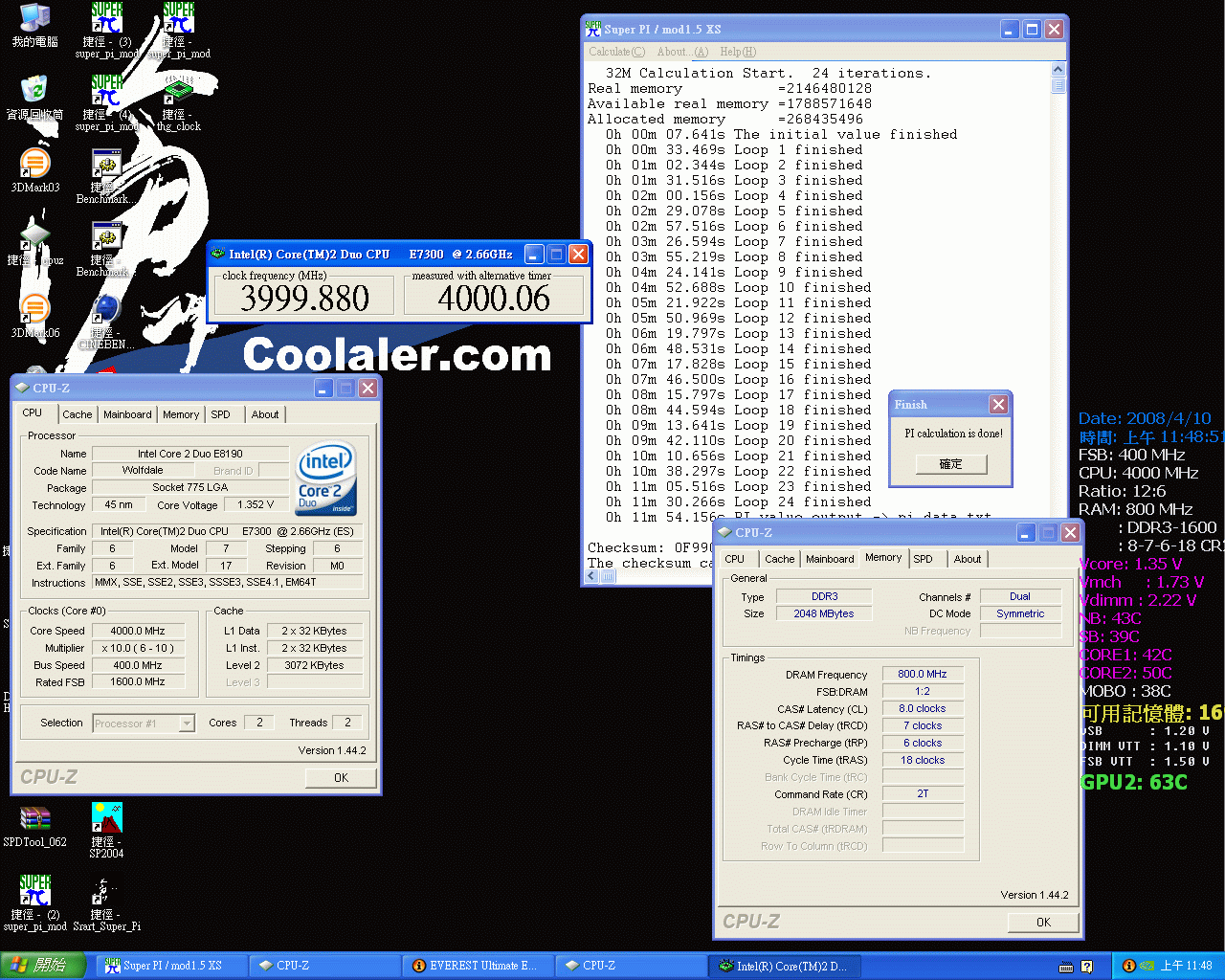Select the thg_clock shortcut icon

[179, 91]
